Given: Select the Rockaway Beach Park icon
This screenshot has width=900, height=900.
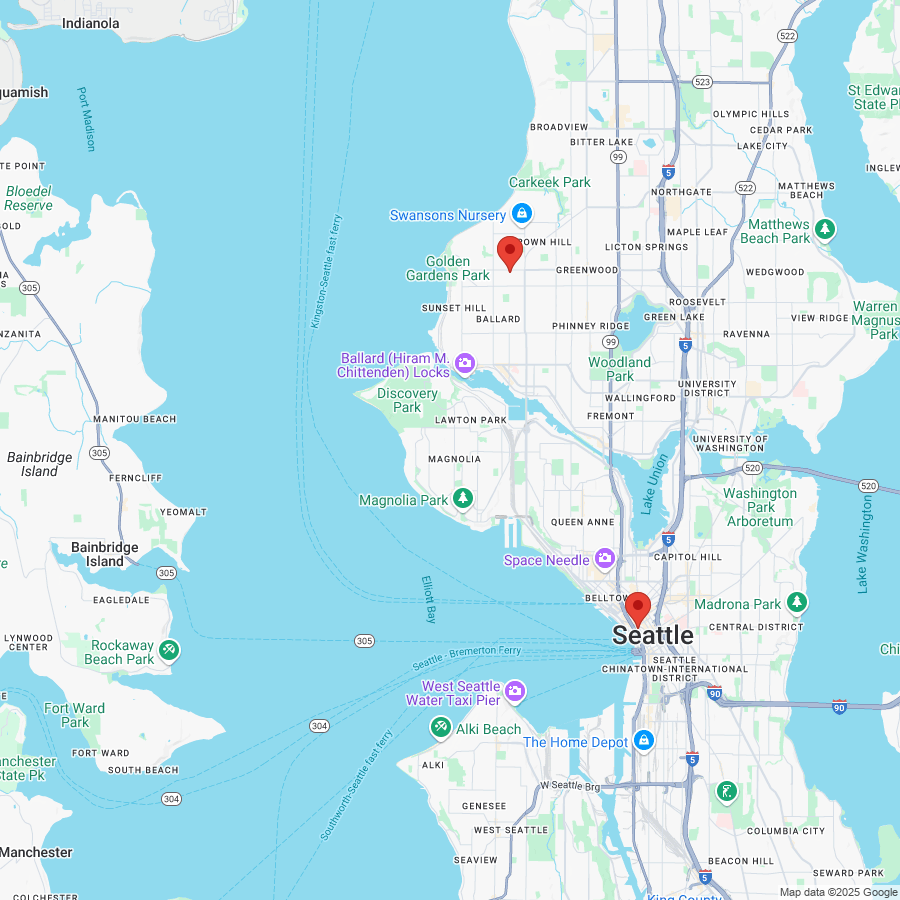Looking at the screenshot, I should pos(169,651).
